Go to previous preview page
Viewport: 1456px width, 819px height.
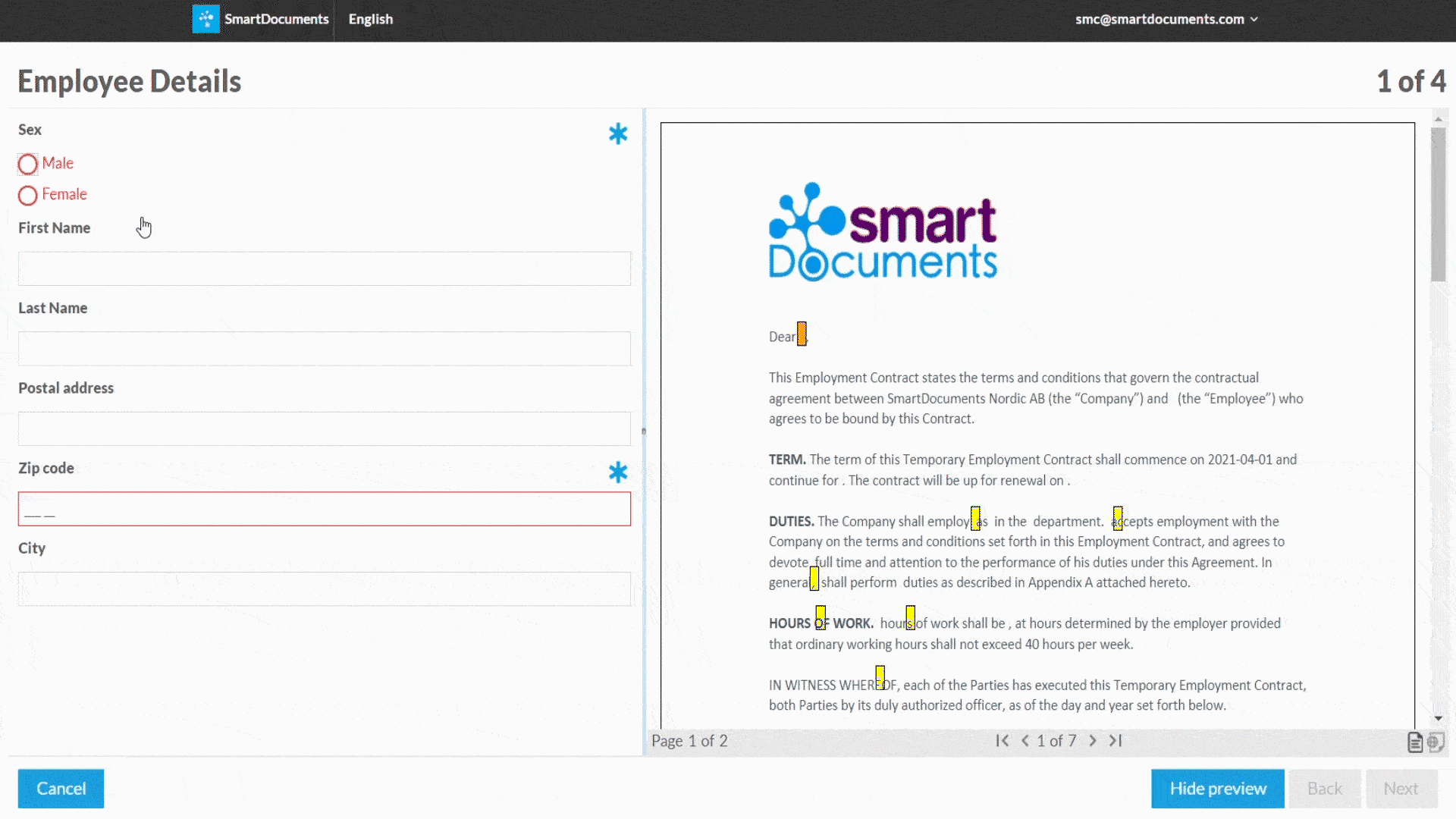click(x=1025, y=741)
